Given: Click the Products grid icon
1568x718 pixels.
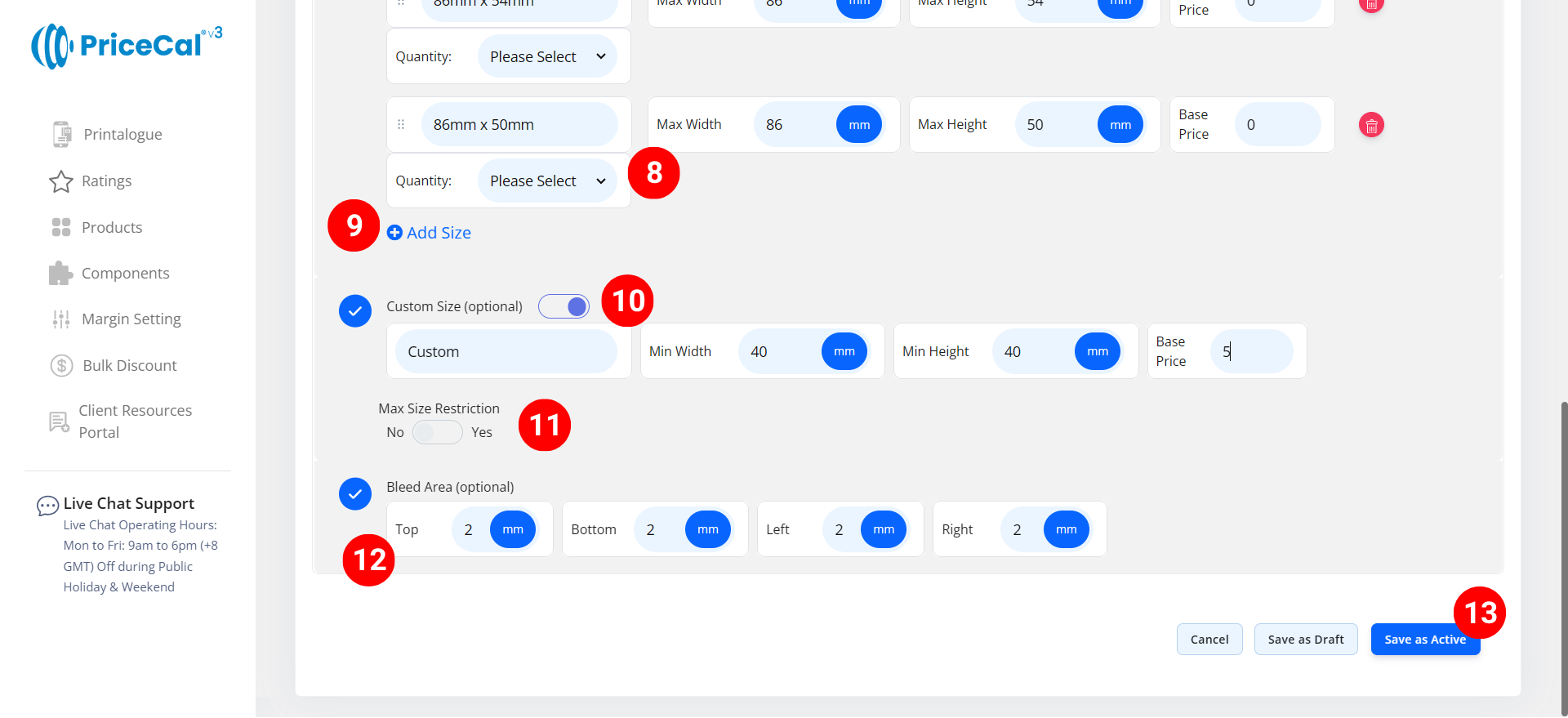Looking at the screenshot, I should 61,227.
